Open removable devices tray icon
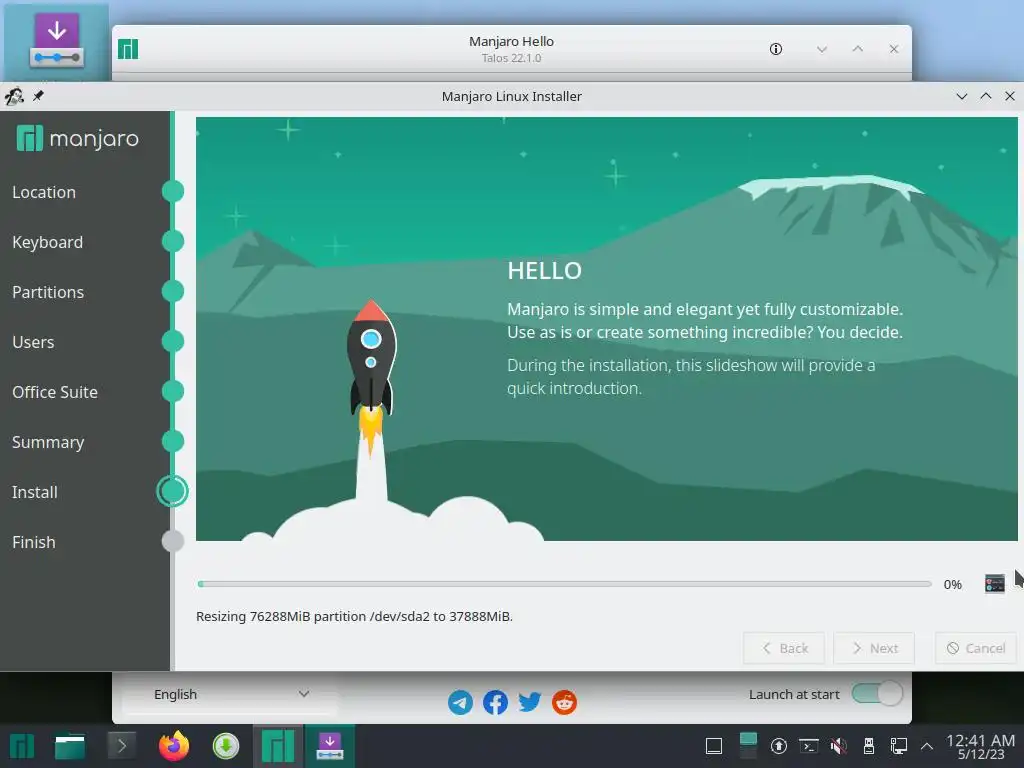 (x=869, y=746)
